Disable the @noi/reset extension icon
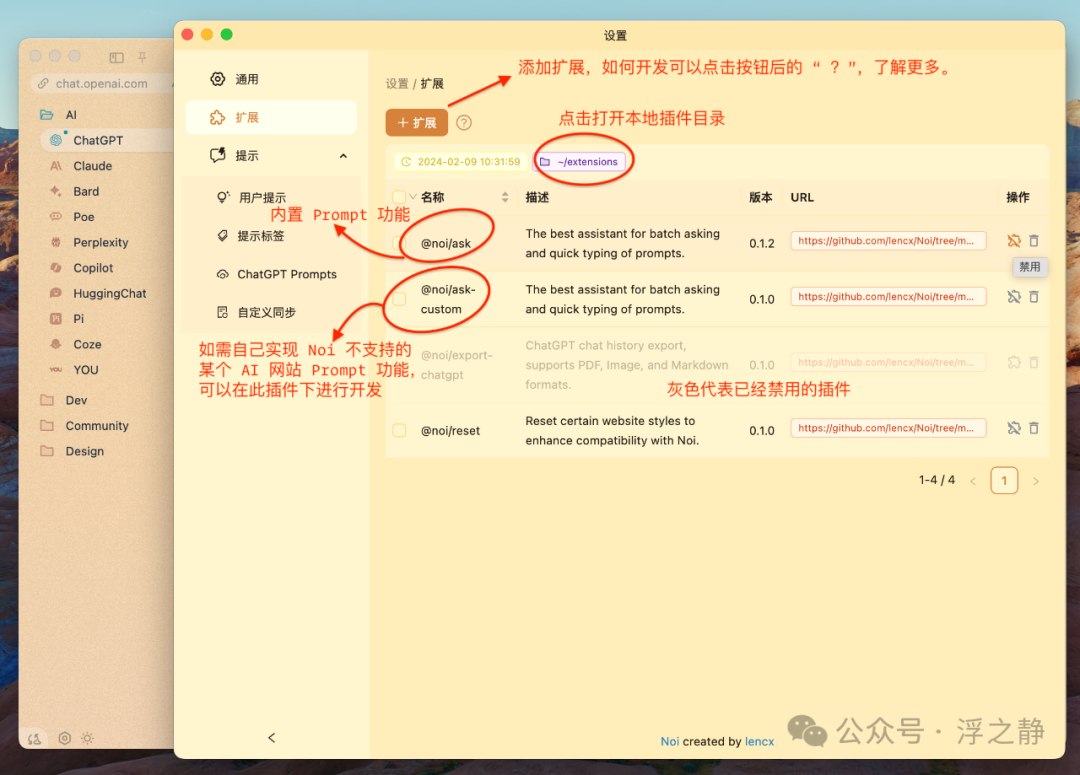This screenshot has height=775, width=1080. (1014, 428)
